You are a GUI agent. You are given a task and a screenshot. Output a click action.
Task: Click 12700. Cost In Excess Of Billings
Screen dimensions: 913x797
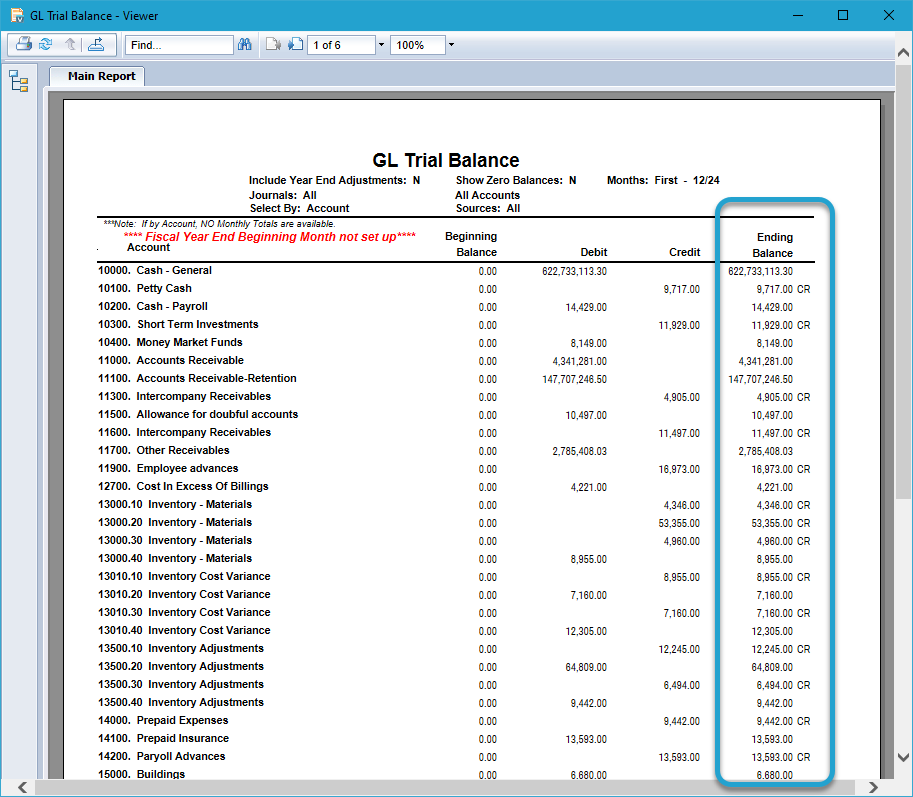(x=183, y=486)
